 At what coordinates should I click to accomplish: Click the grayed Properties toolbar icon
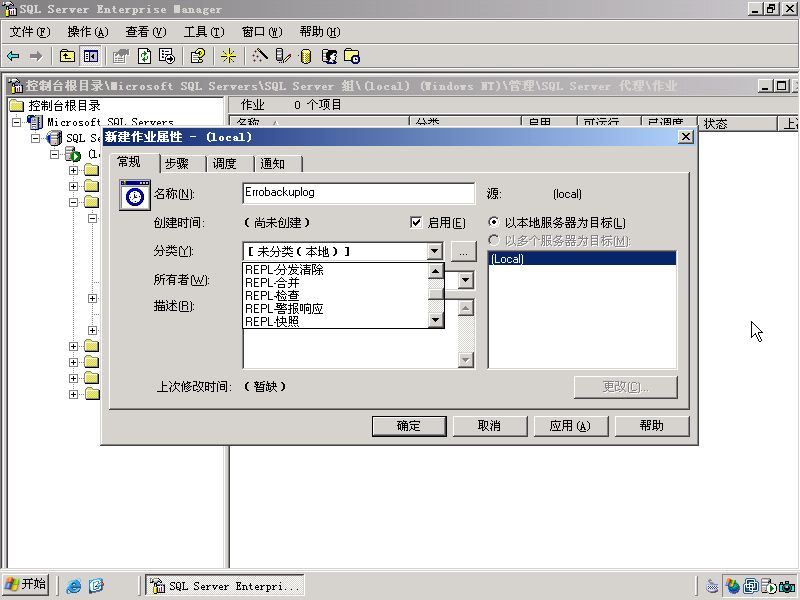click(121, 56)
